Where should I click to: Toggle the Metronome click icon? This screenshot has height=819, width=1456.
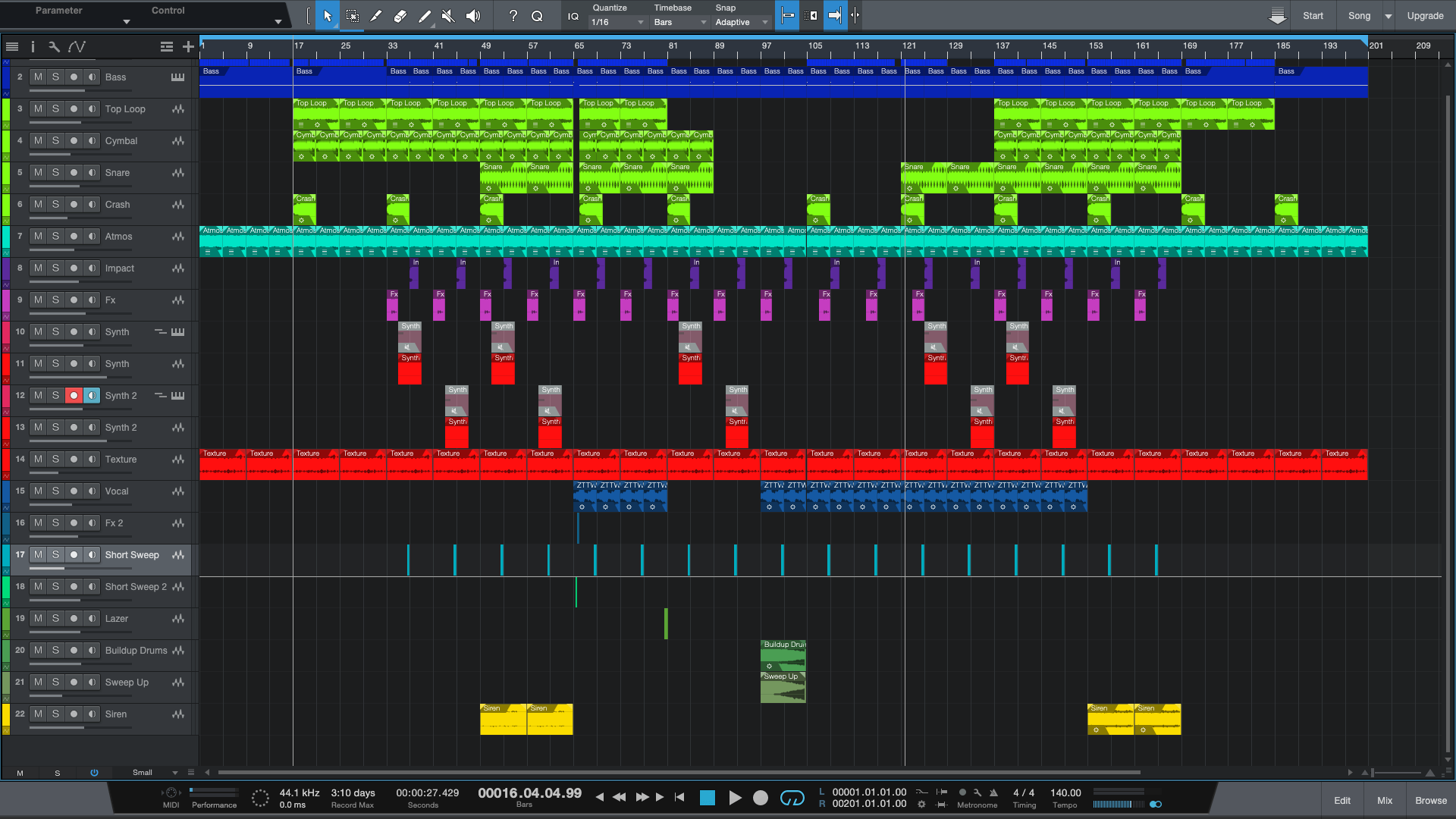[993, 792]
